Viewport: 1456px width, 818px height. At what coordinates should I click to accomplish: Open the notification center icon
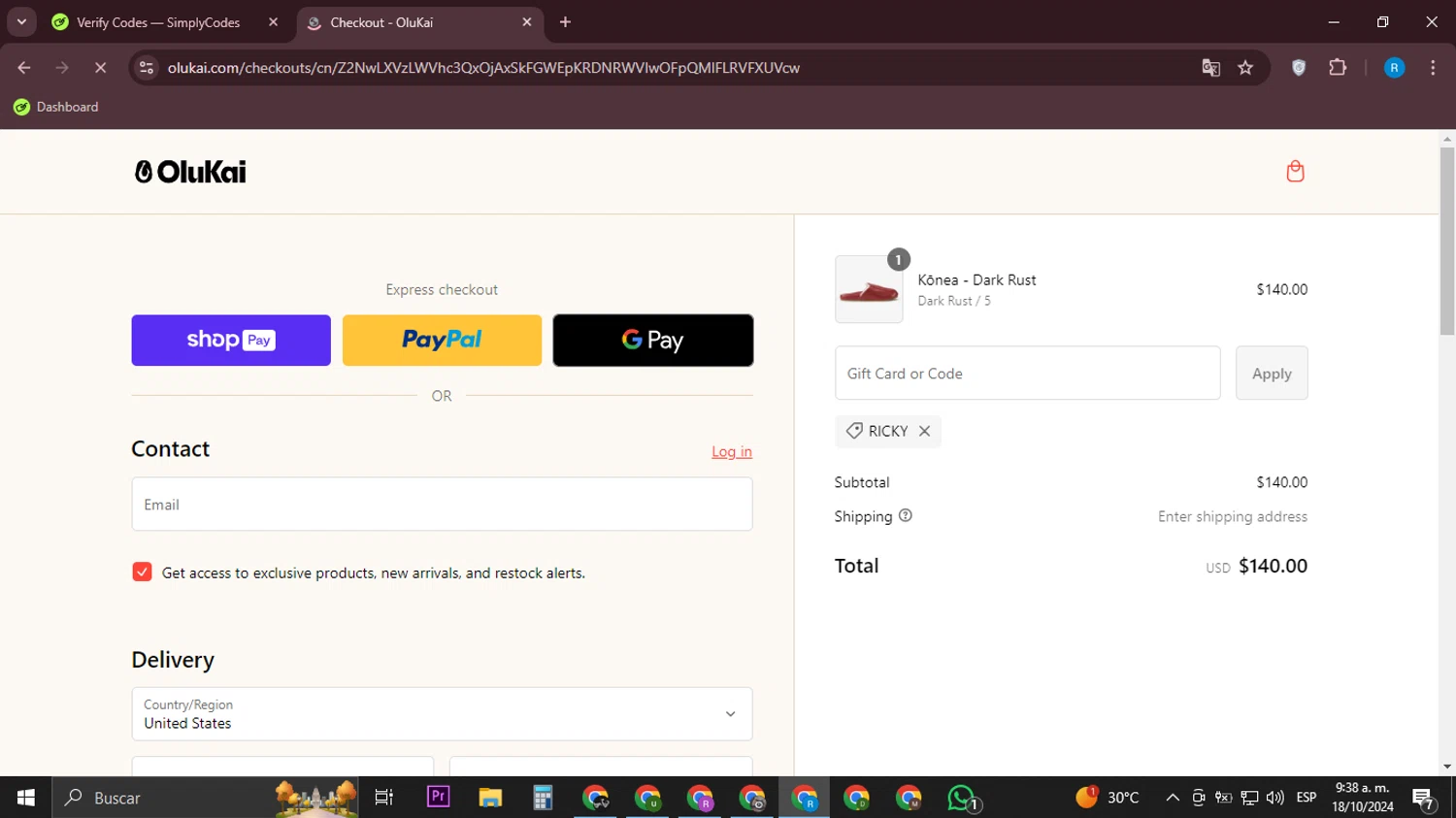coord(1424,799)
